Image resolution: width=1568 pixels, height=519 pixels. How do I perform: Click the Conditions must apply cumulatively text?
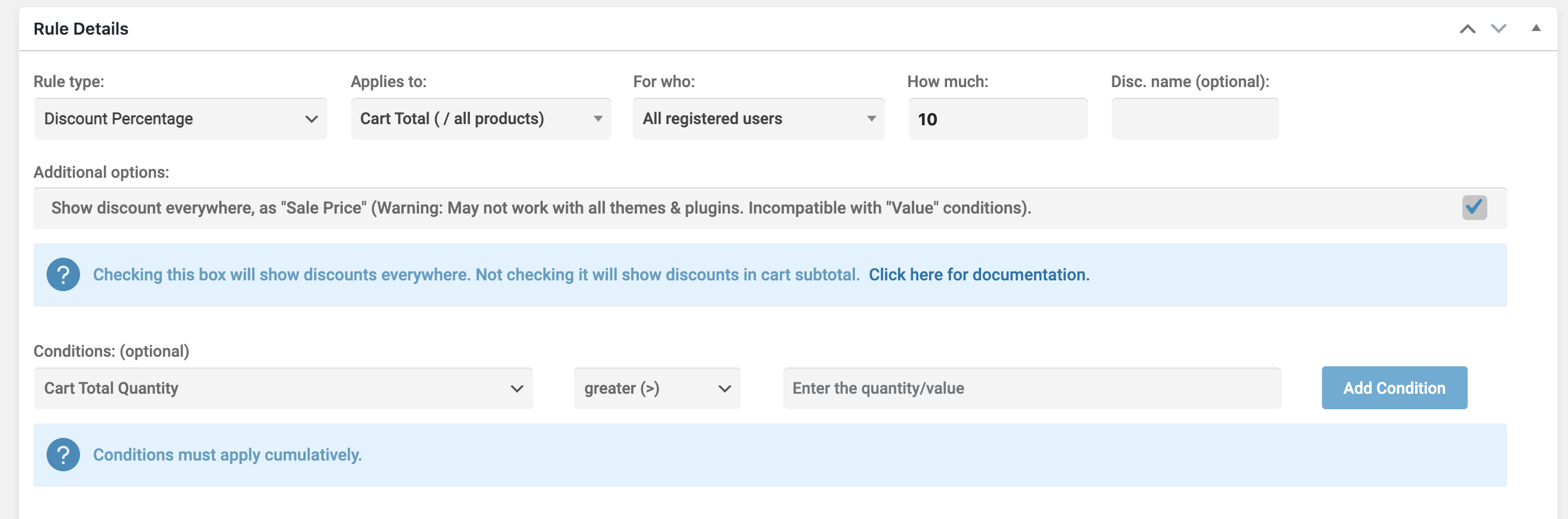[227, 455]
